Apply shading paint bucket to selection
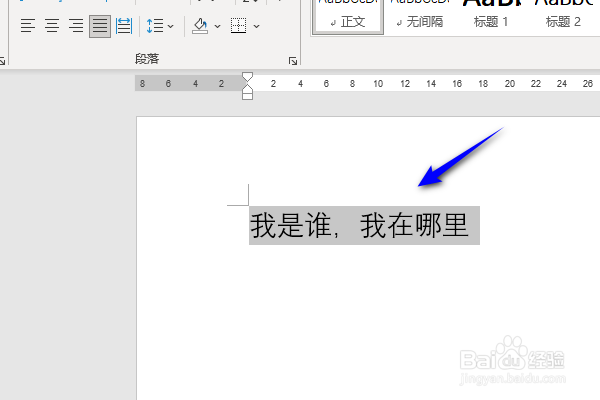This screenshot has height=400, width=600. (200, 26)
